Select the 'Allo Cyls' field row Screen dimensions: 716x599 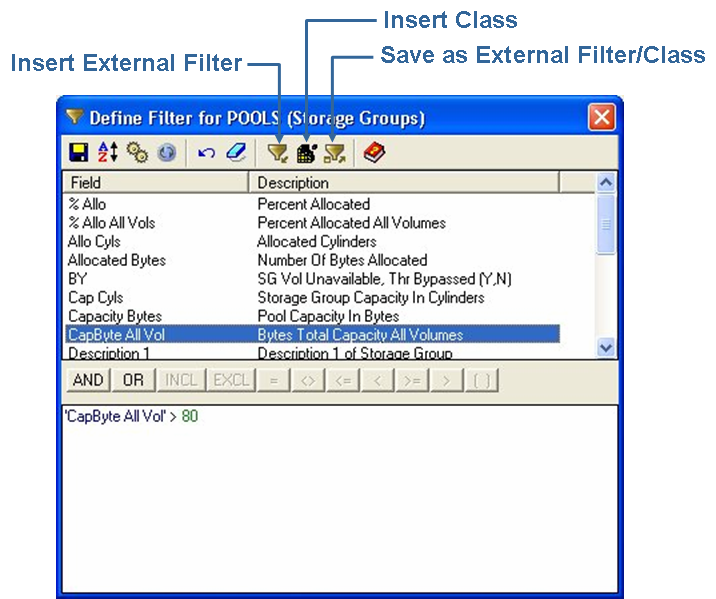pos(312,242)
